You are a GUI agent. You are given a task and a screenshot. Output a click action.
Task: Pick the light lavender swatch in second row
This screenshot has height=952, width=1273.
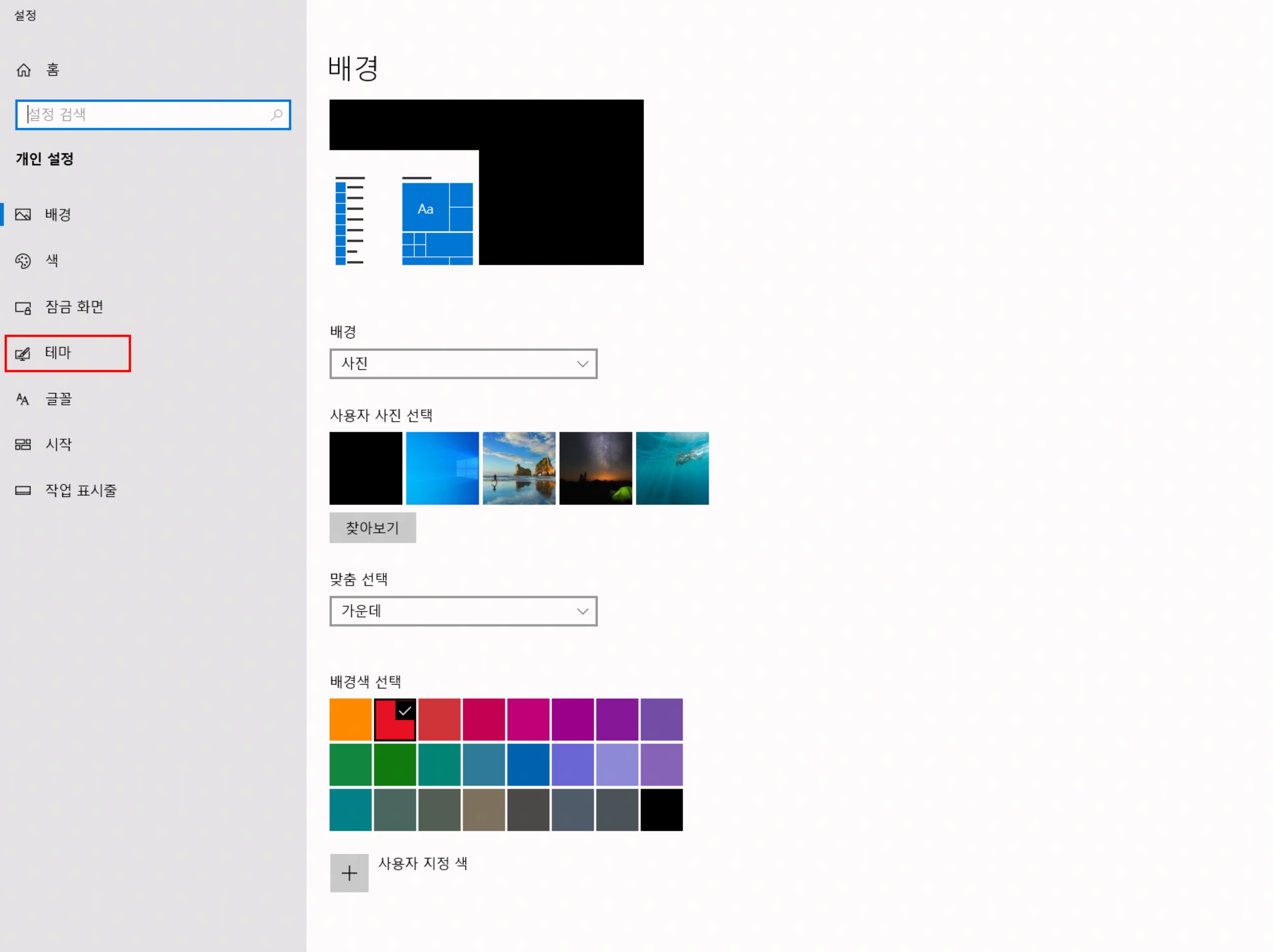(617, 764)
